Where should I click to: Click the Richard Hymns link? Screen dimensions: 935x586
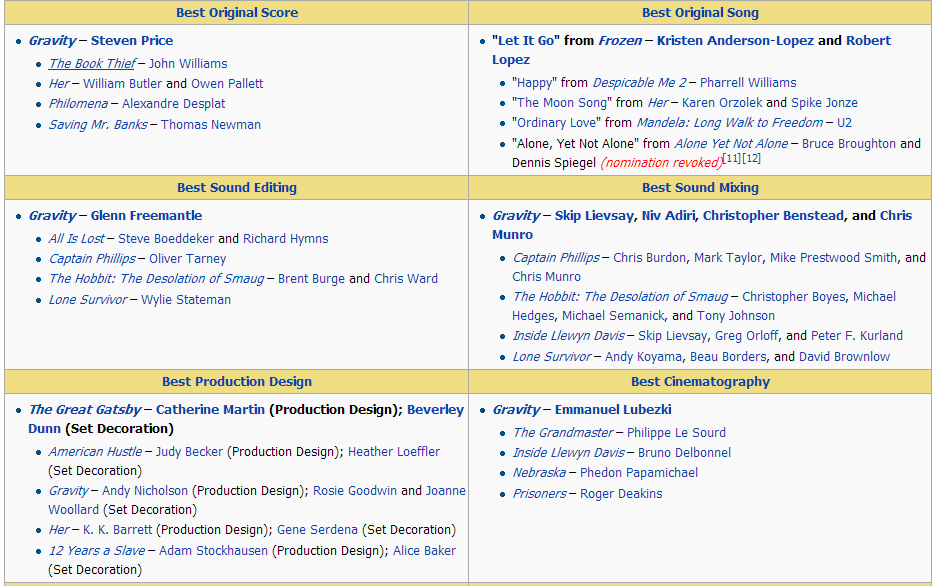point(286,239)
